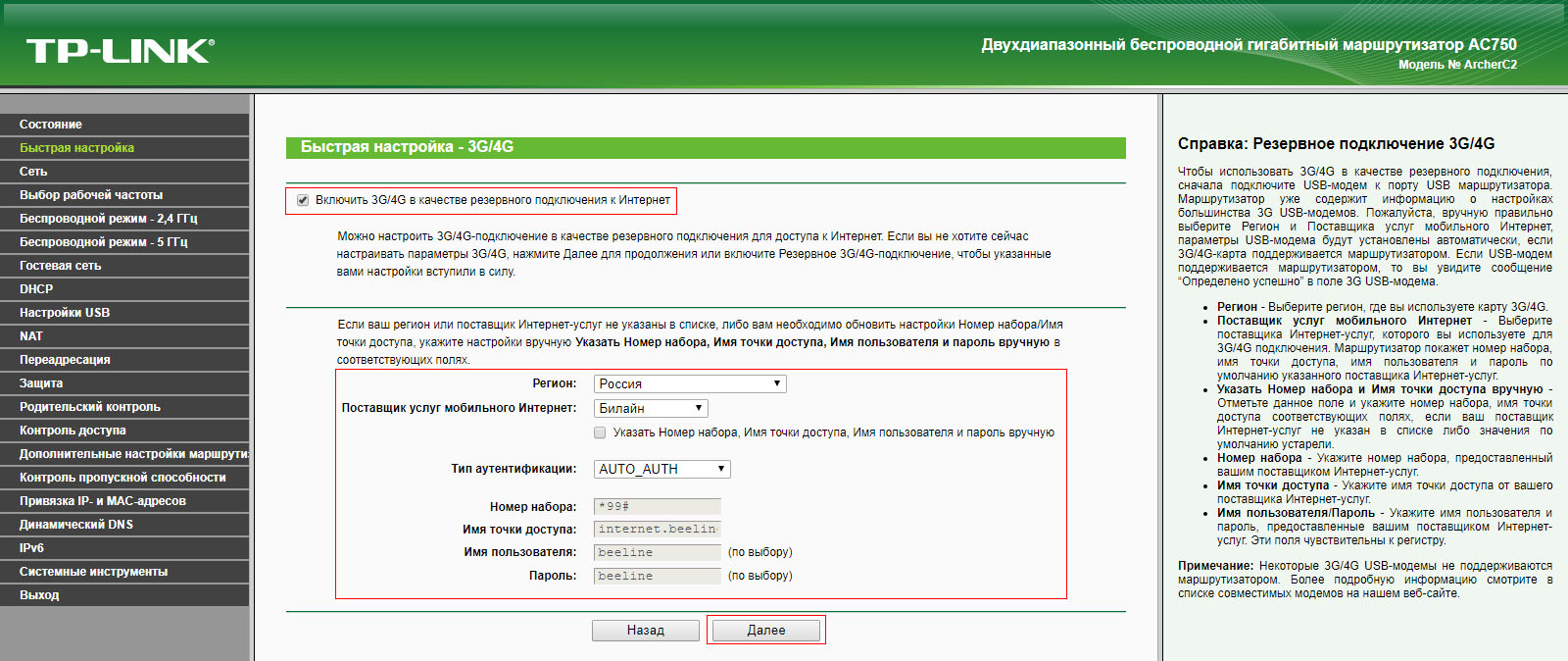This screenshot has width=1568, height=661.
Task: Click the Тип аутентификации label
Action: [x=514, y=469]
